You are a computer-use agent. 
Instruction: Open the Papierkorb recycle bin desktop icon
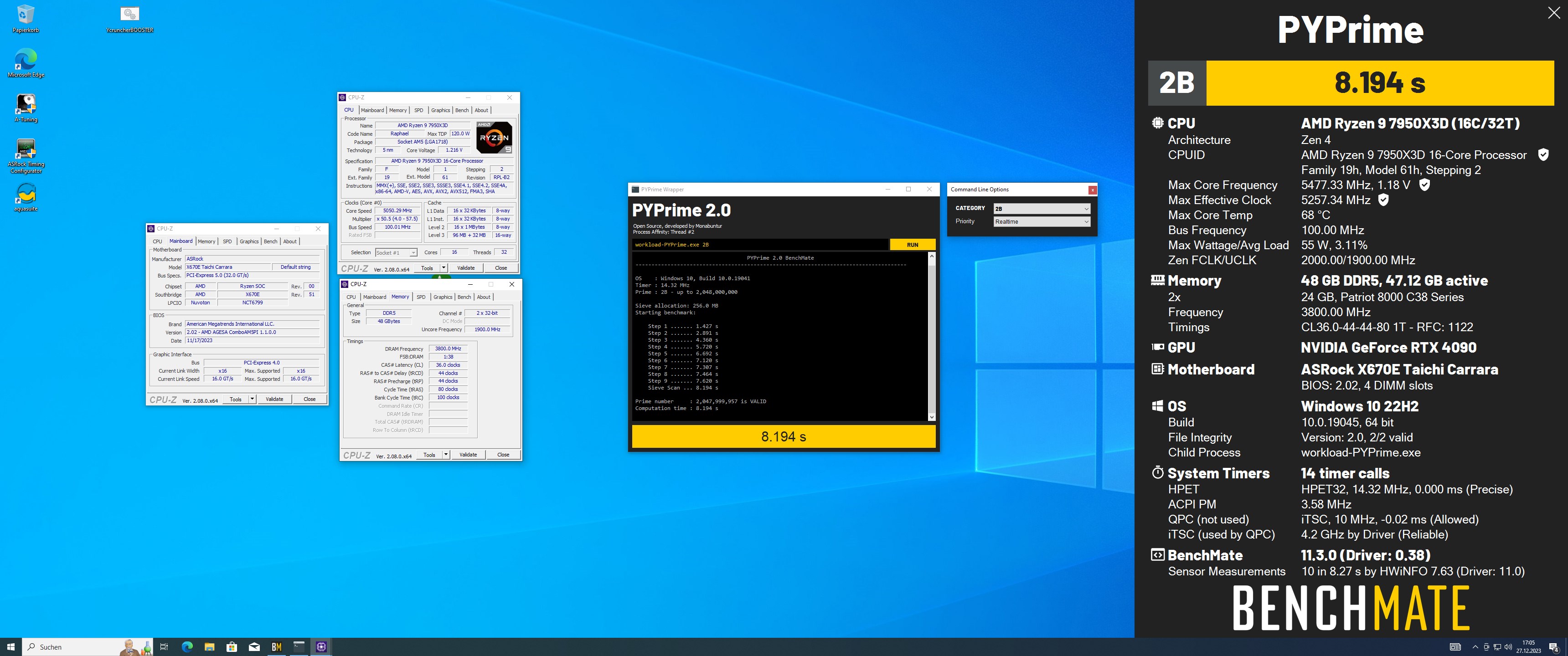coord(26,18)
